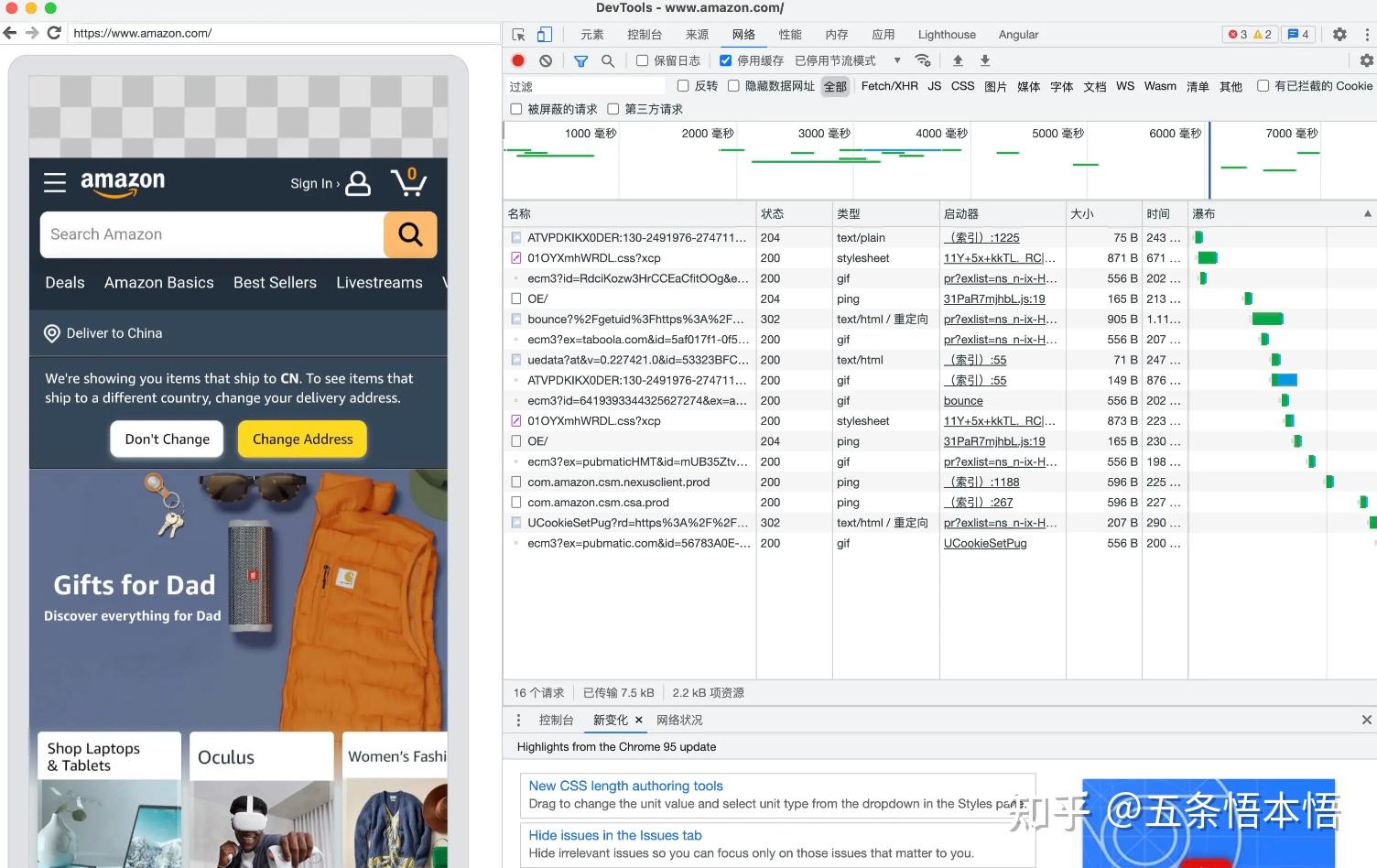Viewport: 1377px width, 868px height.
Task: Open network conditions via wifi icon
Action: point(923,60)
